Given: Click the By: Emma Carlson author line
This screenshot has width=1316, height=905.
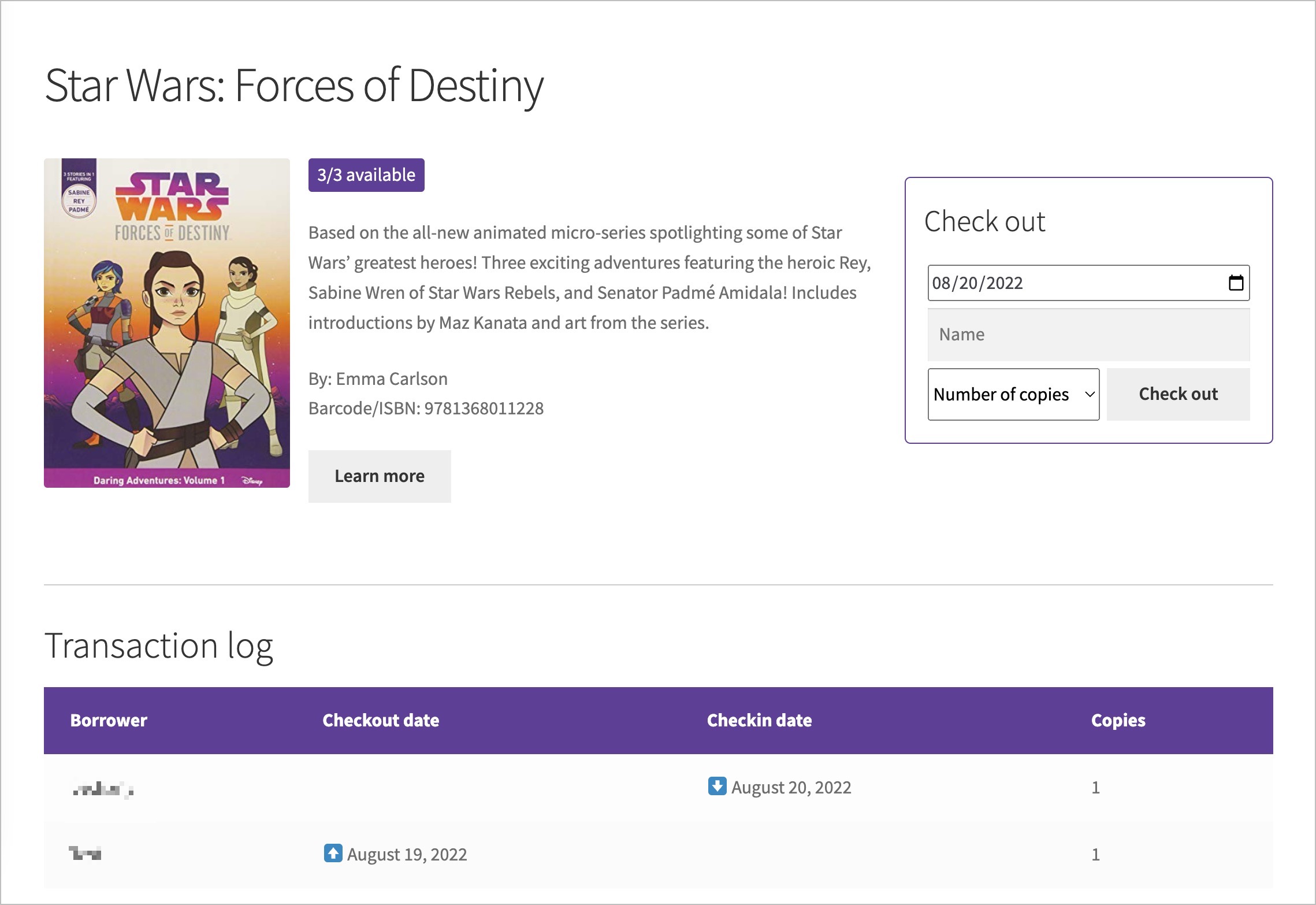Looking at the screenshot, I should [378, 379].
